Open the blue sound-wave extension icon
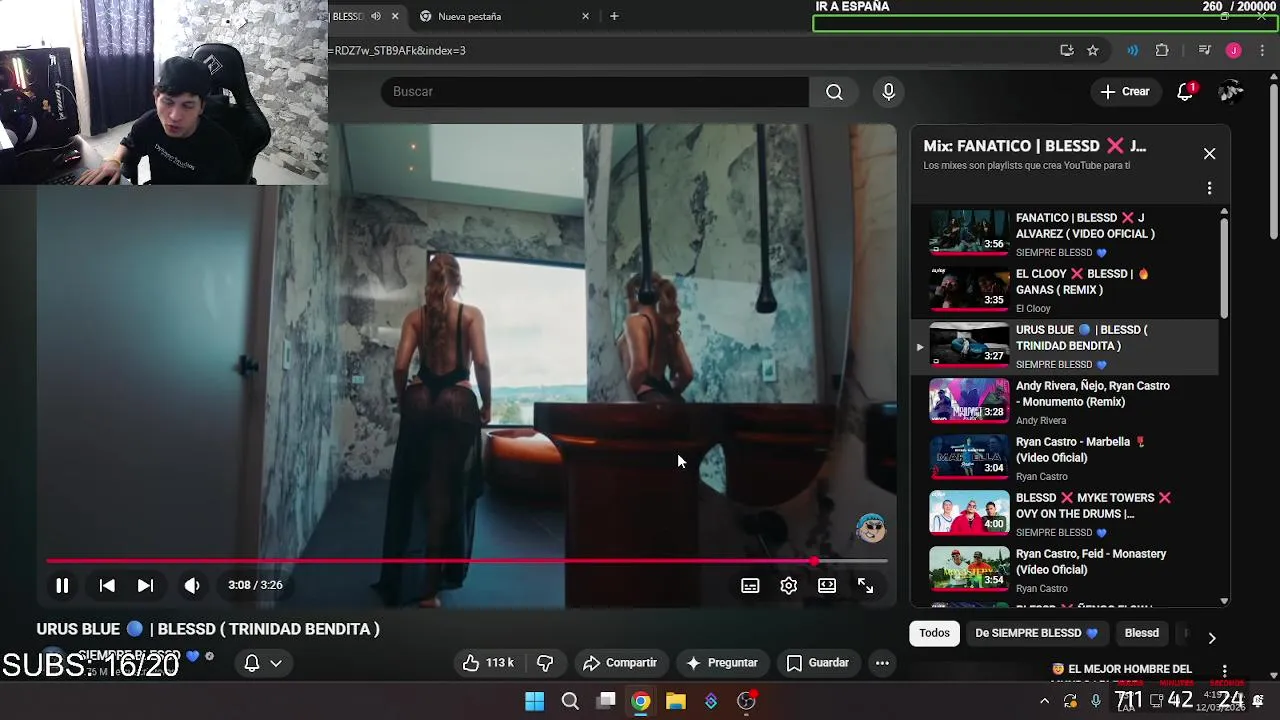Viewport: 1280px width, 720px height. [x=1133, y=51]
